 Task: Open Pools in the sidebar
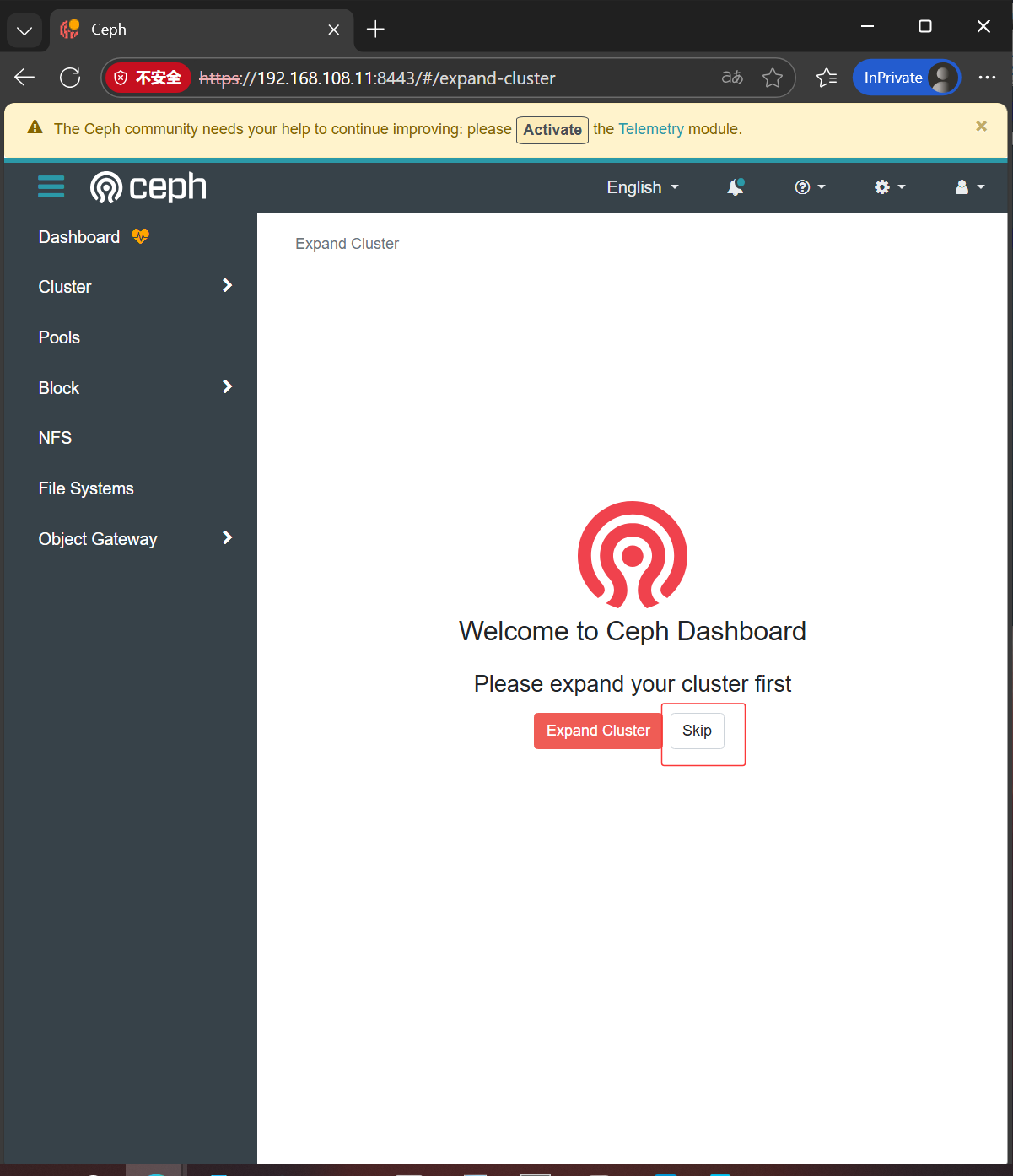[x=59, y=337]
